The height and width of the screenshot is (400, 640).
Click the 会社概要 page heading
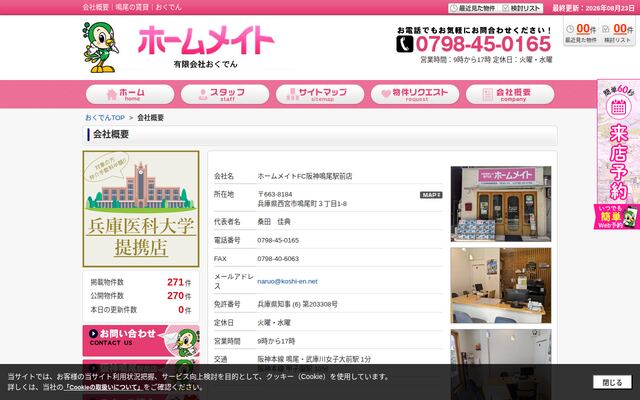tap(111, 134)
